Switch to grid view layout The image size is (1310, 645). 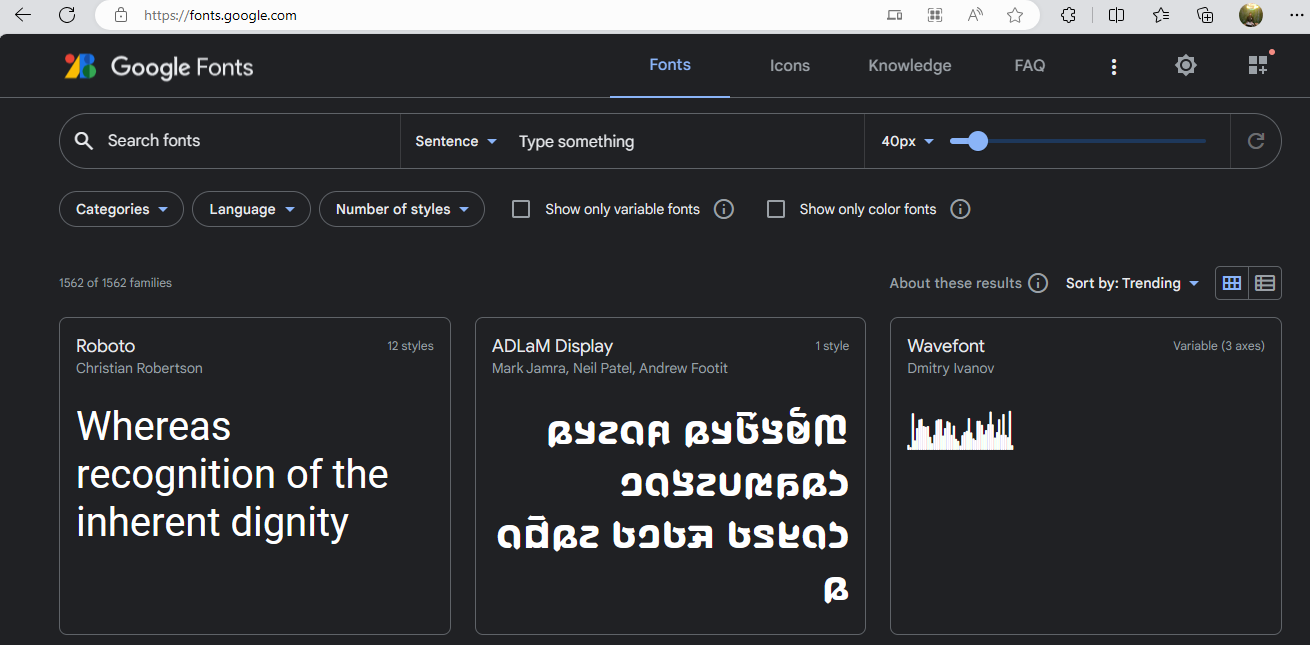(x=1232, y=283)
